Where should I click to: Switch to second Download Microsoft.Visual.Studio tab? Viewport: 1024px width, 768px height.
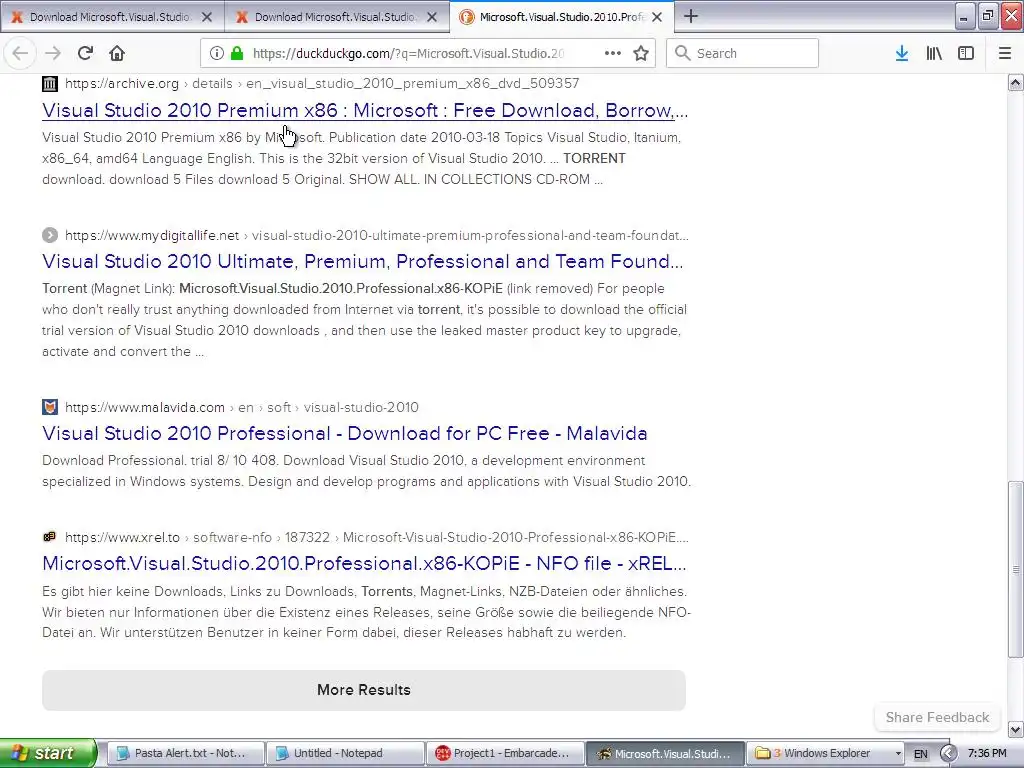(x=336, y=17)
